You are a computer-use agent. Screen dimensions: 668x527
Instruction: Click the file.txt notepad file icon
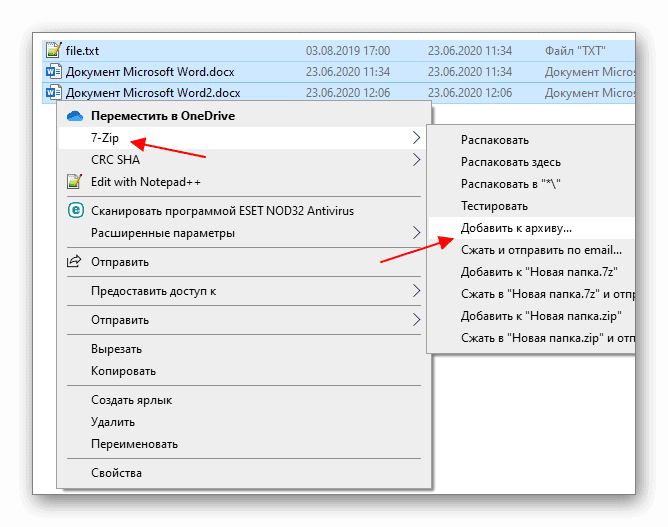coord(53,50)
